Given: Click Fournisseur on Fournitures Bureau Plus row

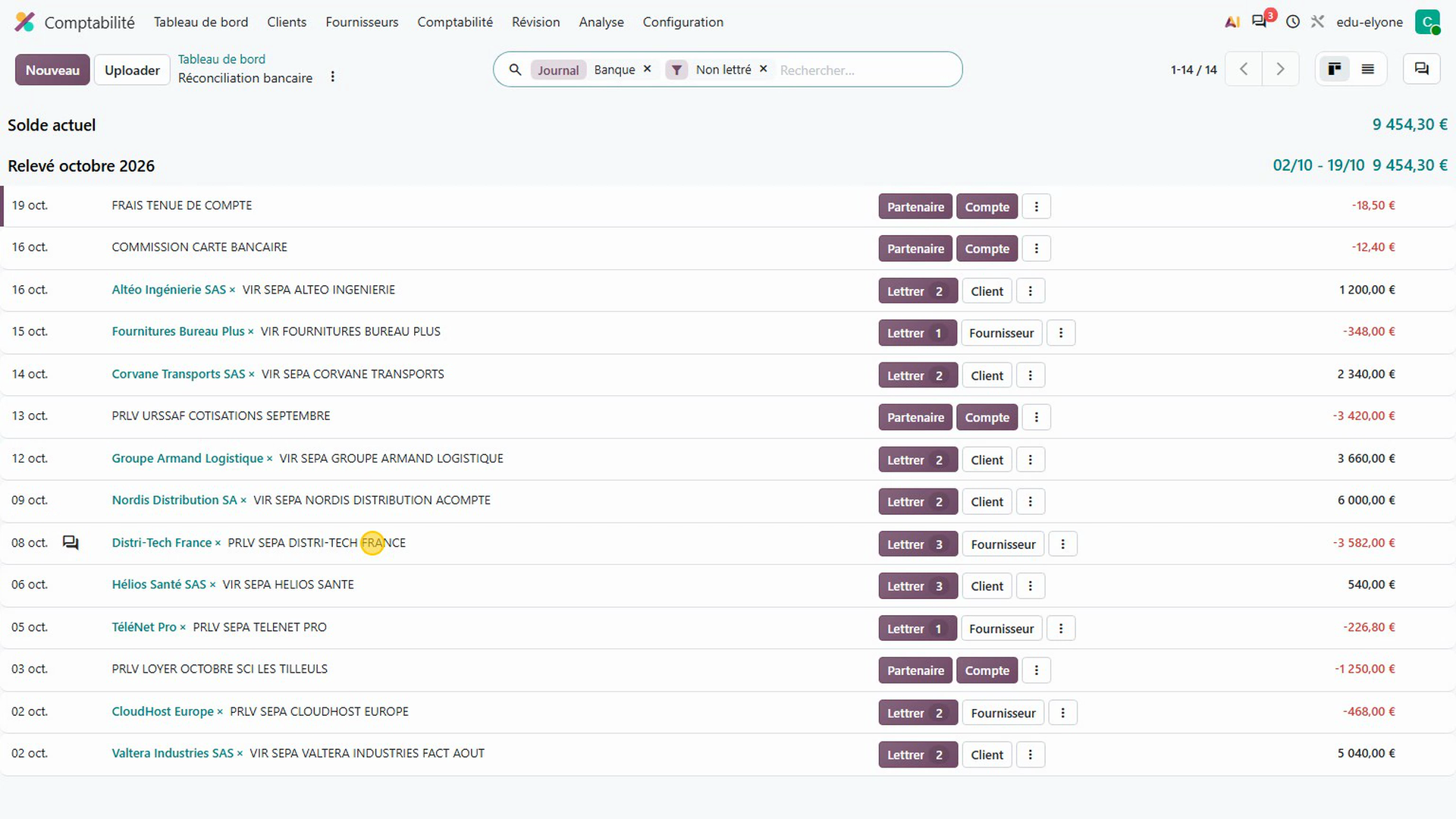Looking at the screenshot, I should pos(1001,333).
